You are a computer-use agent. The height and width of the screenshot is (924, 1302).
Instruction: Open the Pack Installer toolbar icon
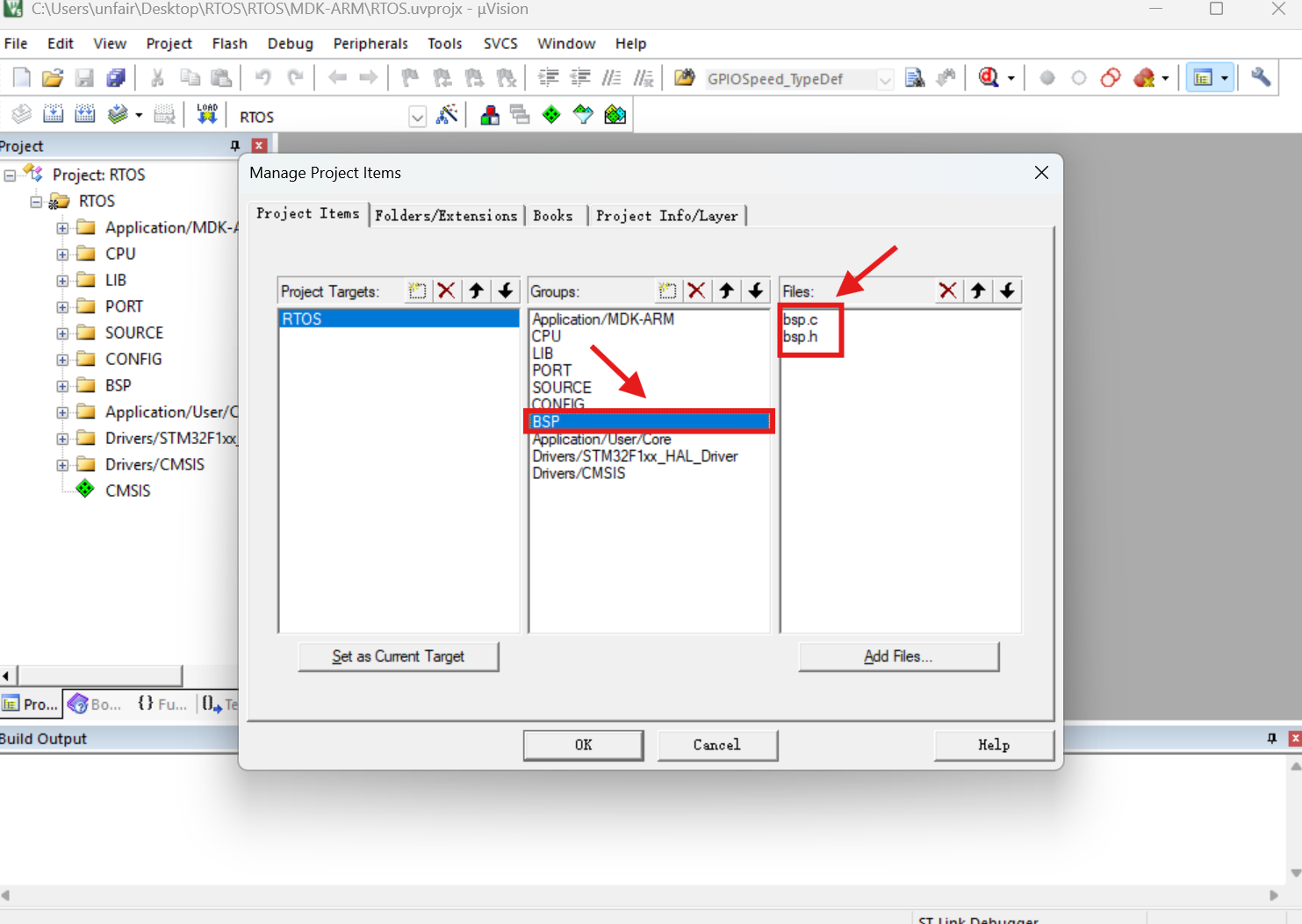[x=615, y=114]
